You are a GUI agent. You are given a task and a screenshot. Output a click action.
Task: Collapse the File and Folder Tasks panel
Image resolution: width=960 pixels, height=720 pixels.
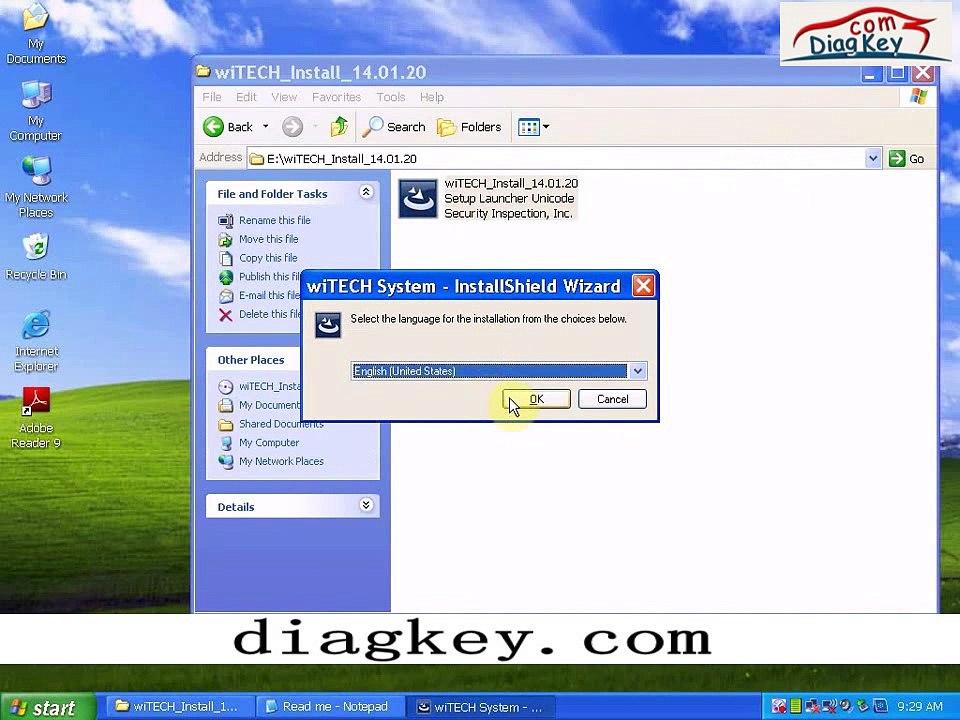coord(366,192)
